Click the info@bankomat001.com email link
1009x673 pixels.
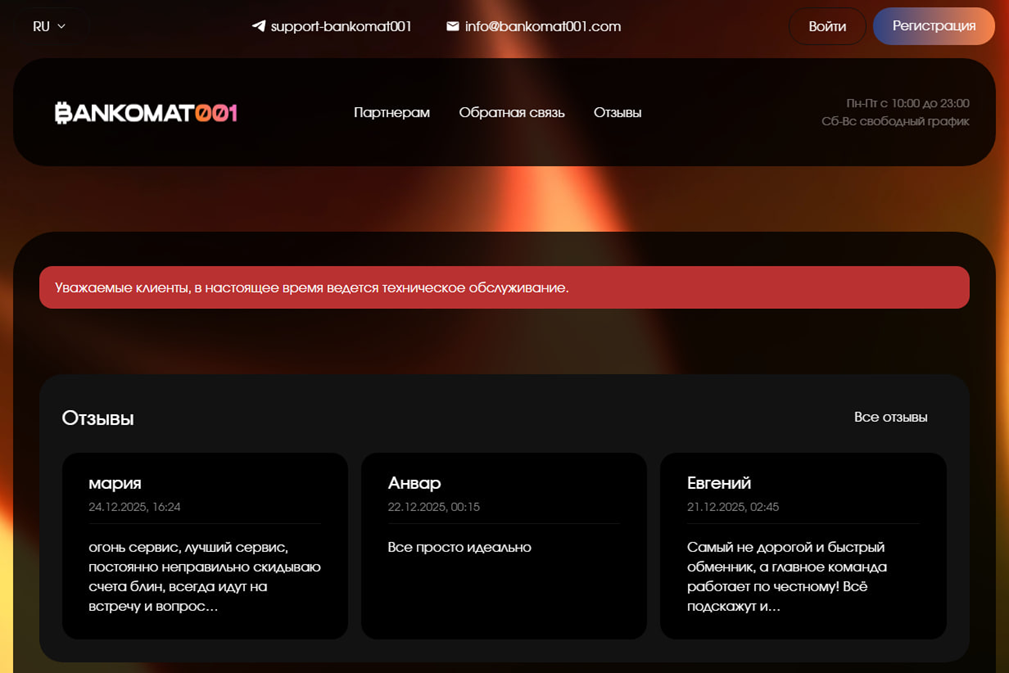[542, 26]
